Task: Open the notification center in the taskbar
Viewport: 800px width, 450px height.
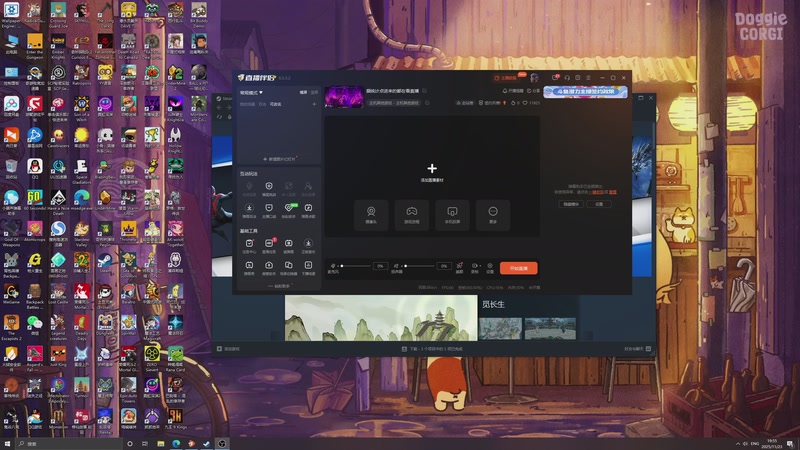Action: [790, 444]
